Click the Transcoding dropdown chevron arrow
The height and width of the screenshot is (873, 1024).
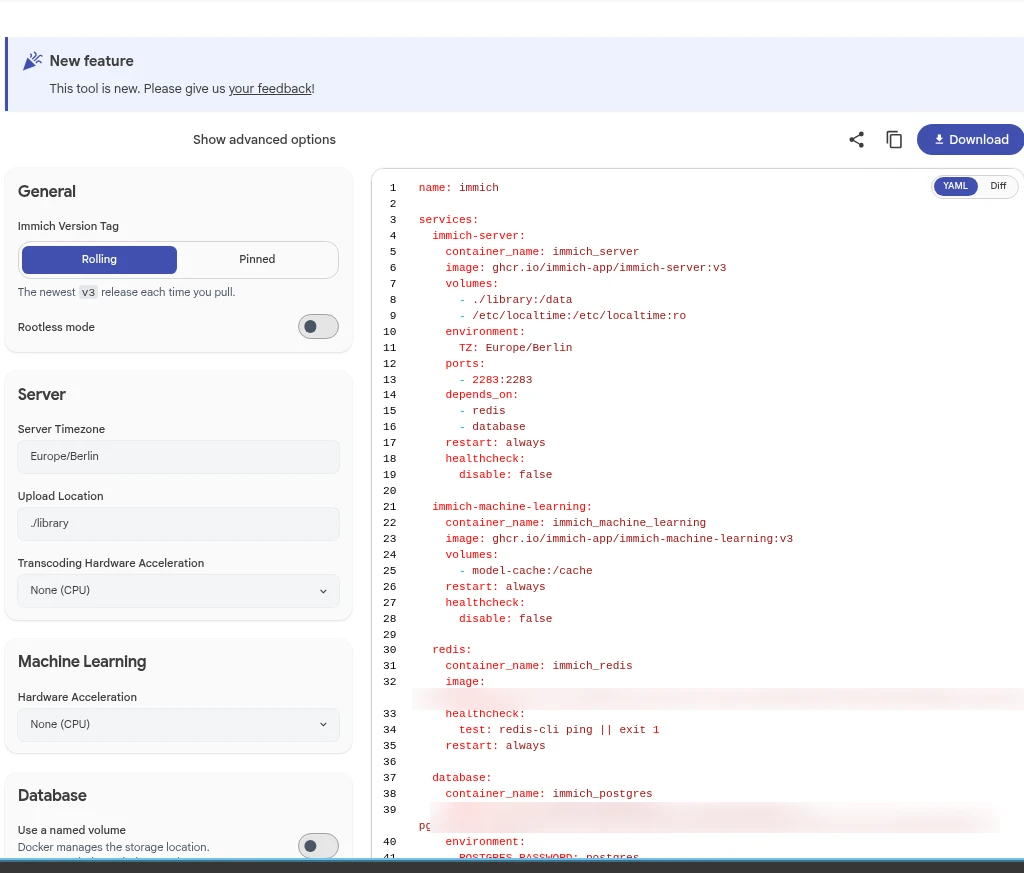click(323, 591)
